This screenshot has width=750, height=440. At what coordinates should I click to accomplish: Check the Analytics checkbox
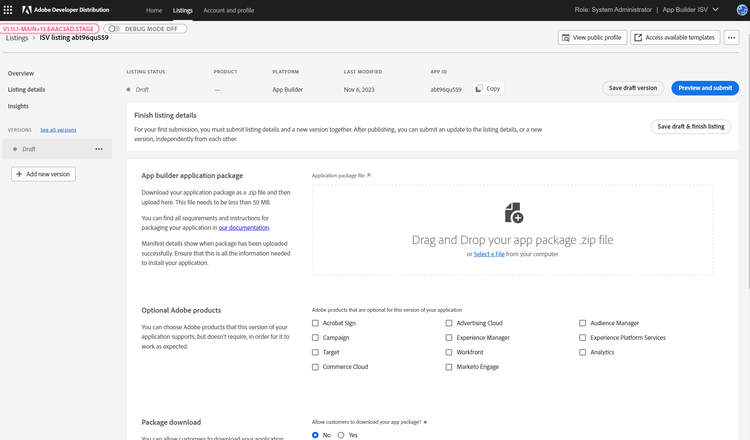(x=582, y=352)
